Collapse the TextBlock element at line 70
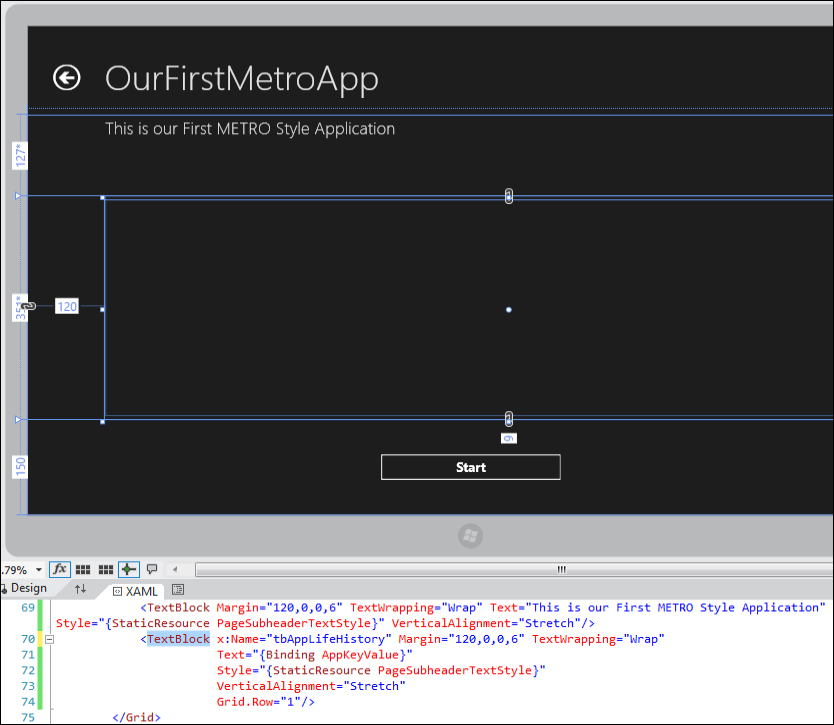Viewport: 834px width, 725px height. (x=49, y=639)
